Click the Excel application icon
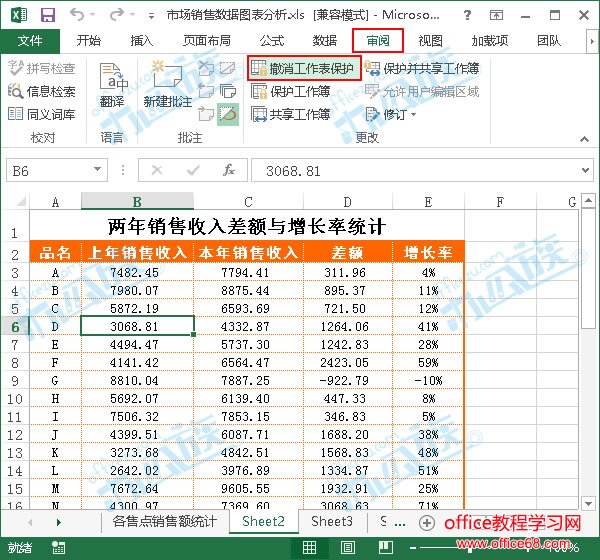The height and width of the screenshot is (560, 600). tap(19, 15)
